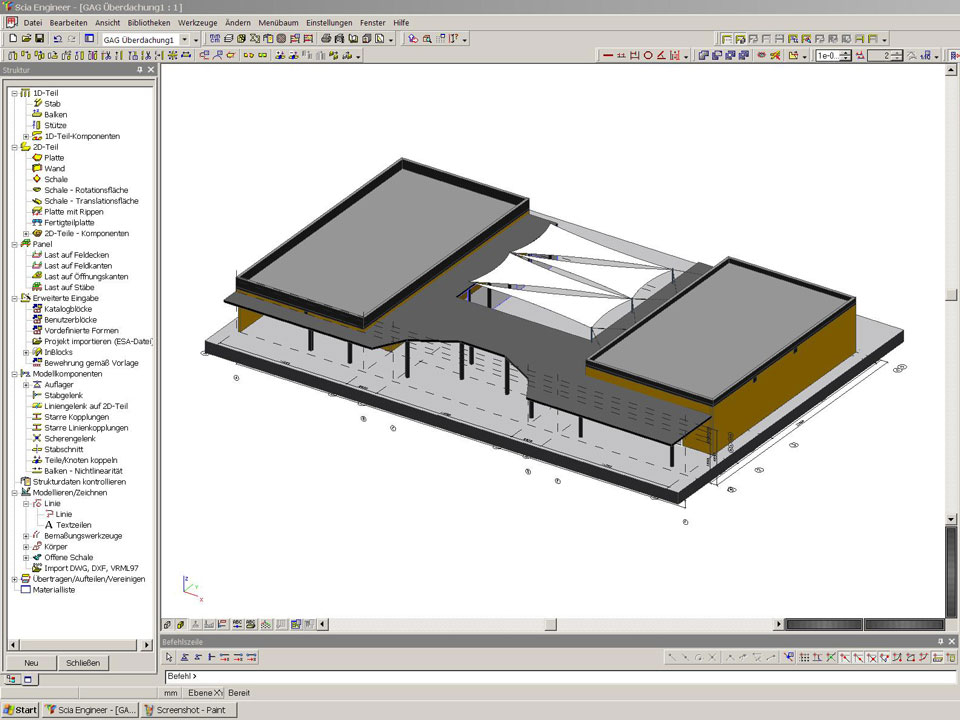Open the Menübaum menu

point(277,22)
